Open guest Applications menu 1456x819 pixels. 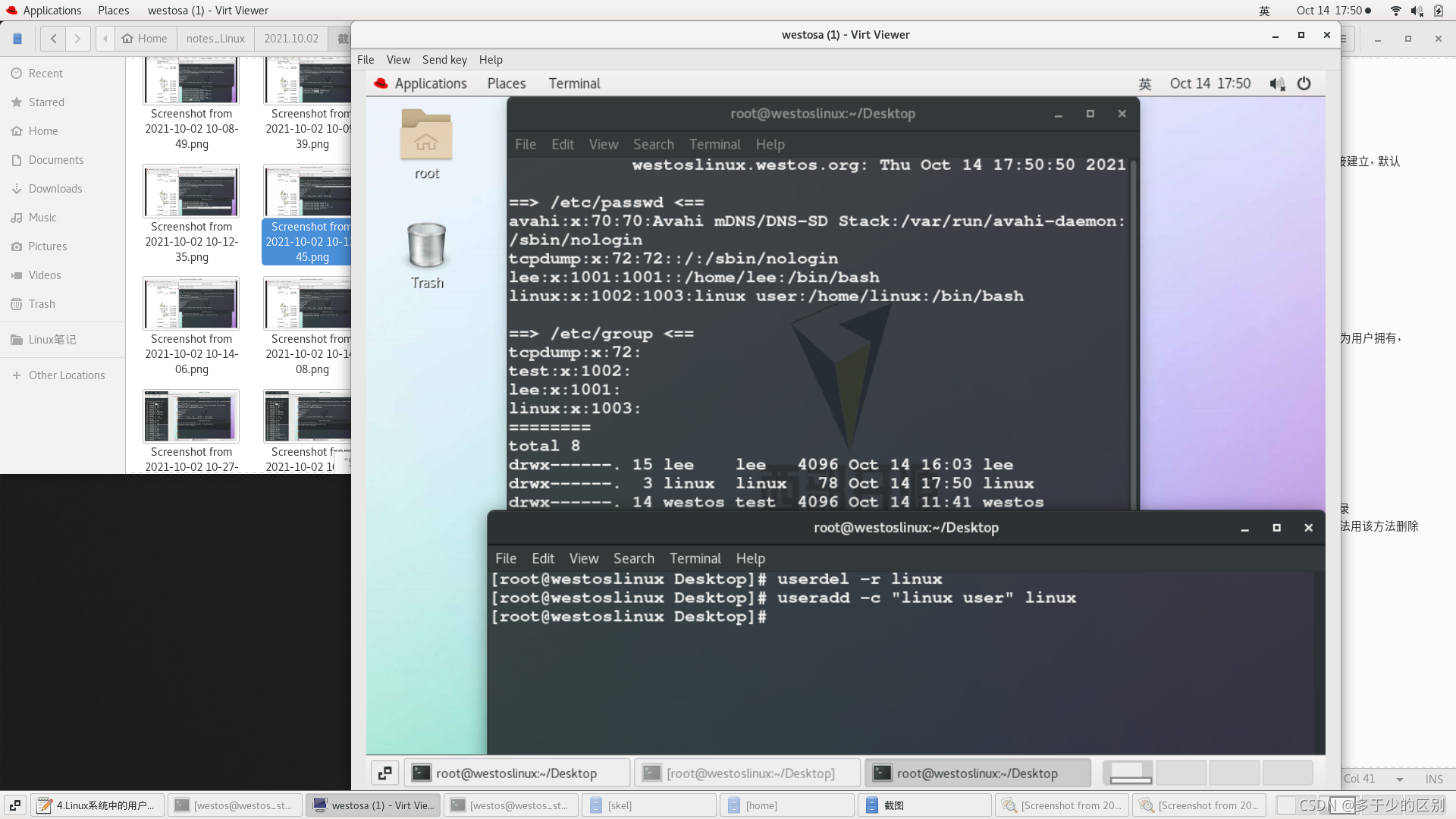click(x=430, y=83)
